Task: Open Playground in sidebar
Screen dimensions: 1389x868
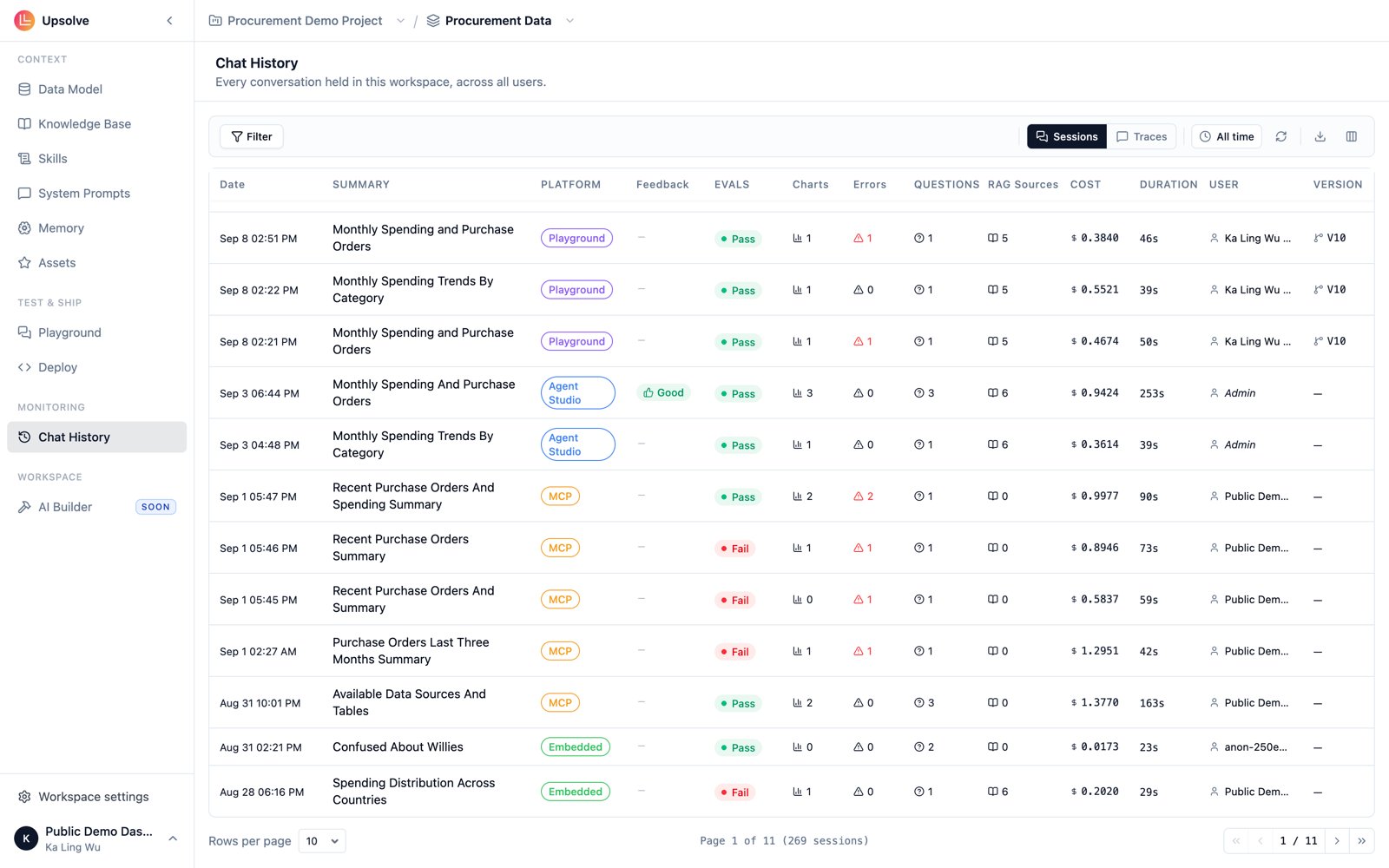Action: coord(96,332)
